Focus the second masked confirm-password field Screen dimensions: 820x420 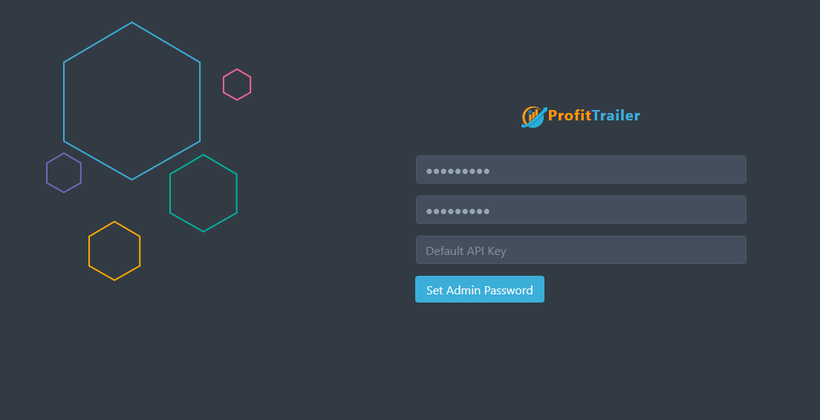581,210
